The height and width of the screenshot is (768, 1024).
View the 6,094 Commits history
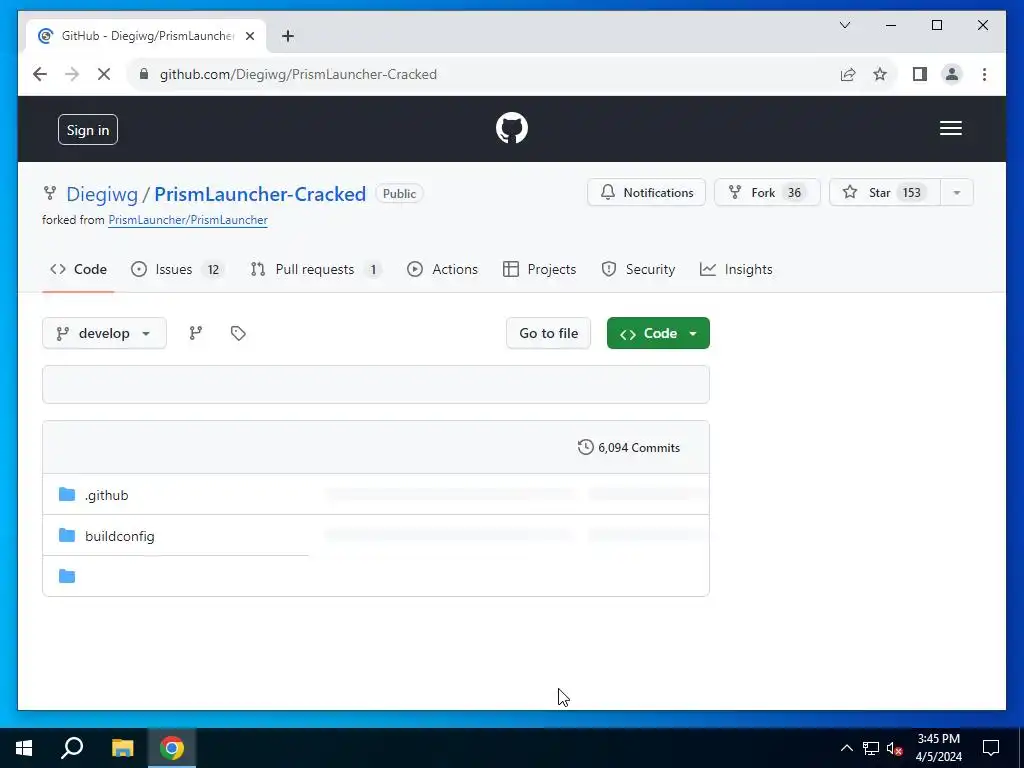tap(629, 447)
